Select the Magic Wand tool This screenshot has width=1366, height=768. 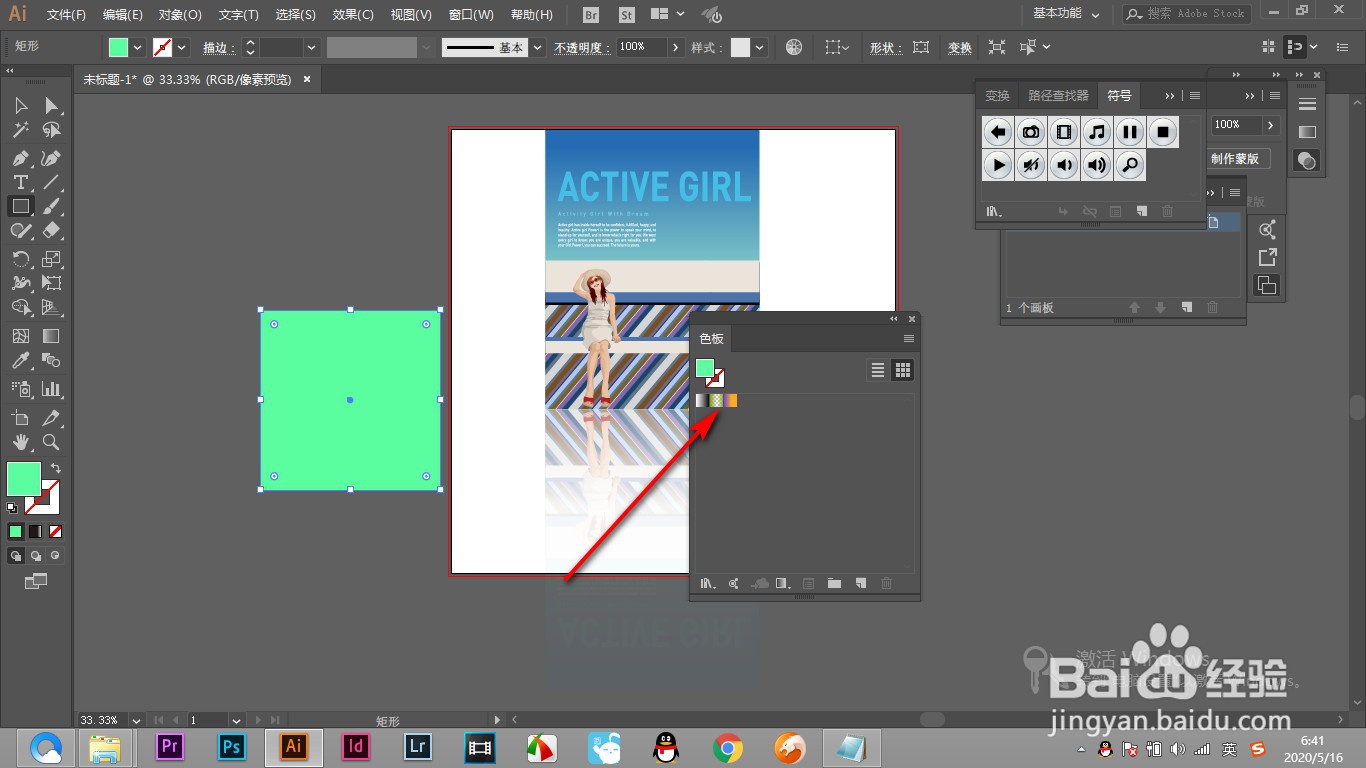point(20,130)
